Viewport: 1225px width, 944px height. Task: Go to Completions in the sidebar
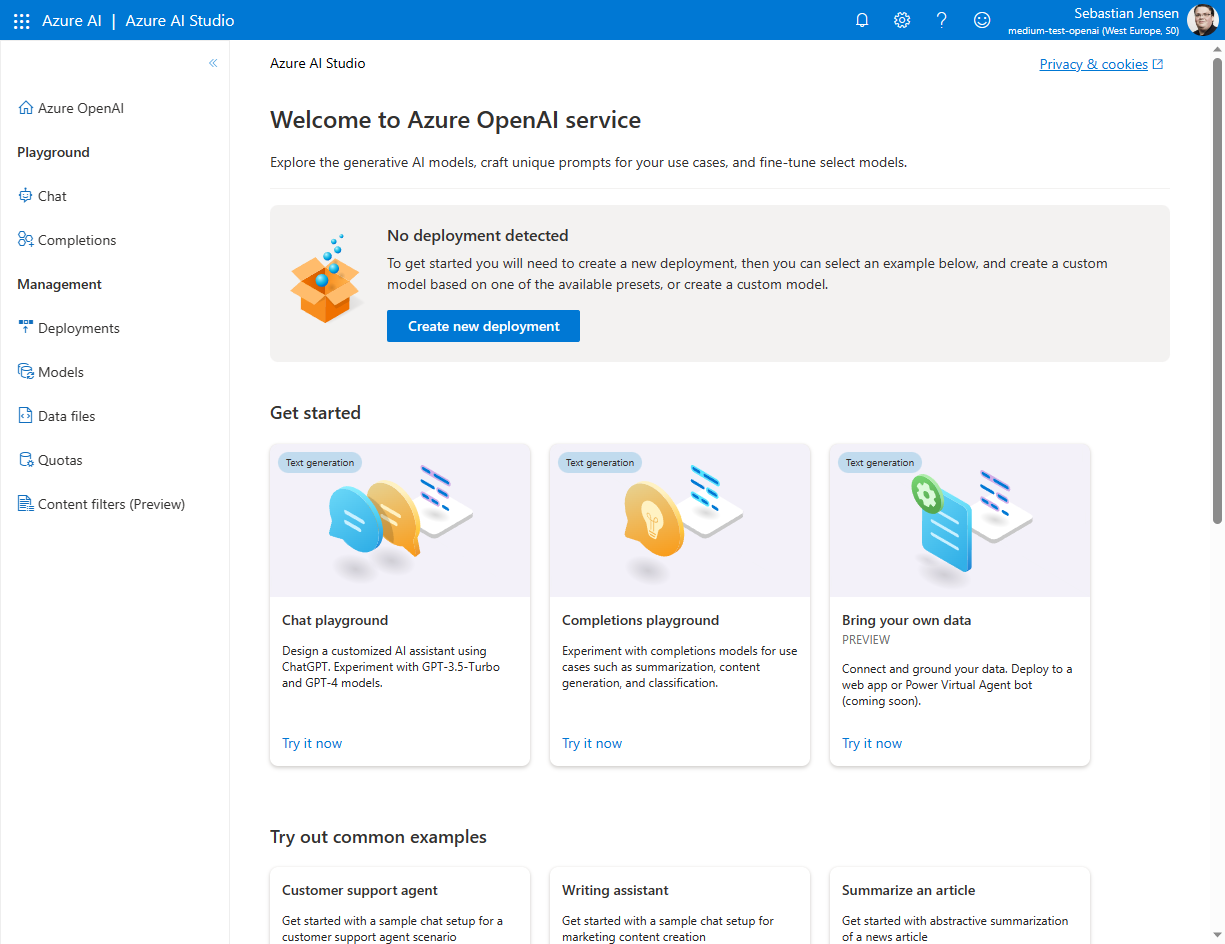[77, 240]
